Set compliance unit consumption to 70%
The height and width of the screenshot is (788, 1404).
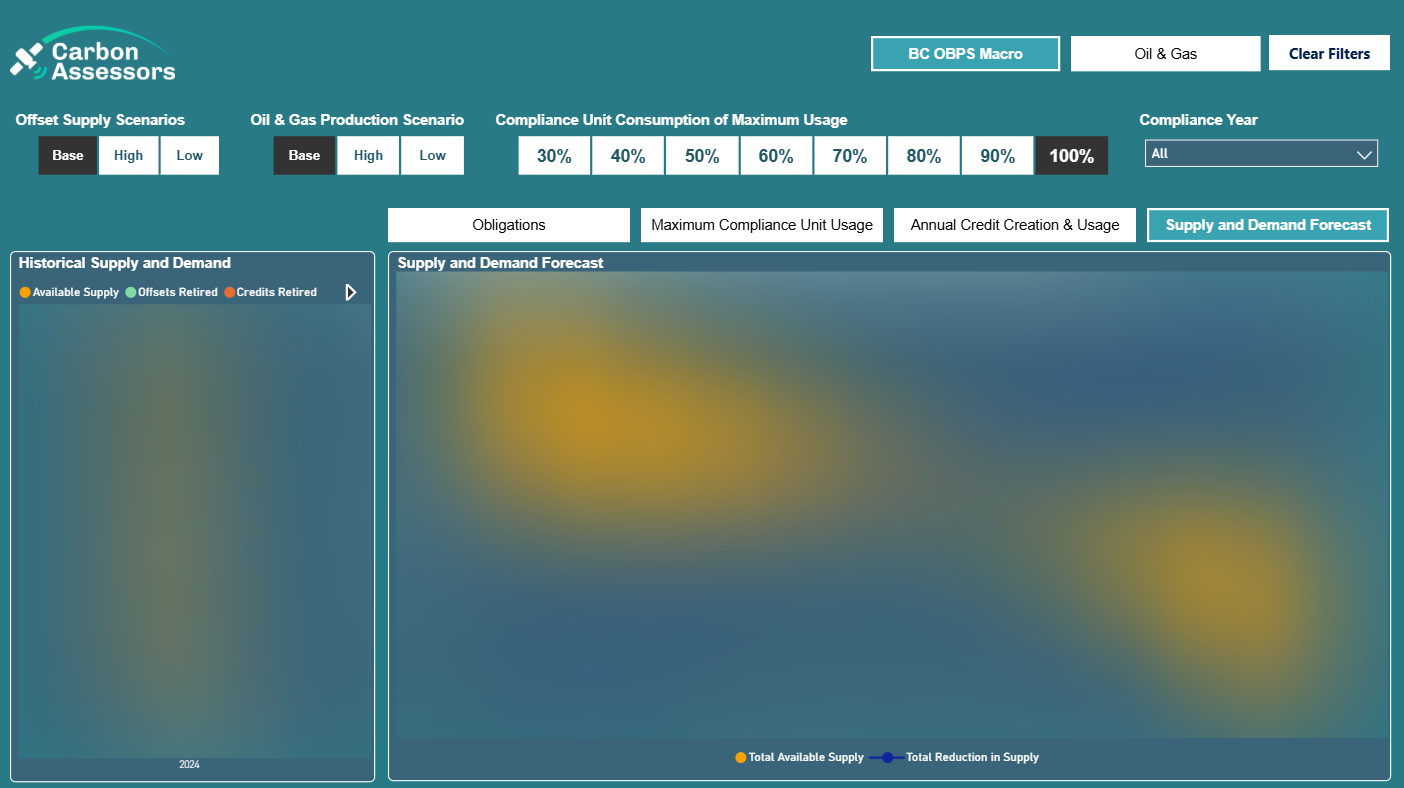pyautogui.click(x=850, y=156)
